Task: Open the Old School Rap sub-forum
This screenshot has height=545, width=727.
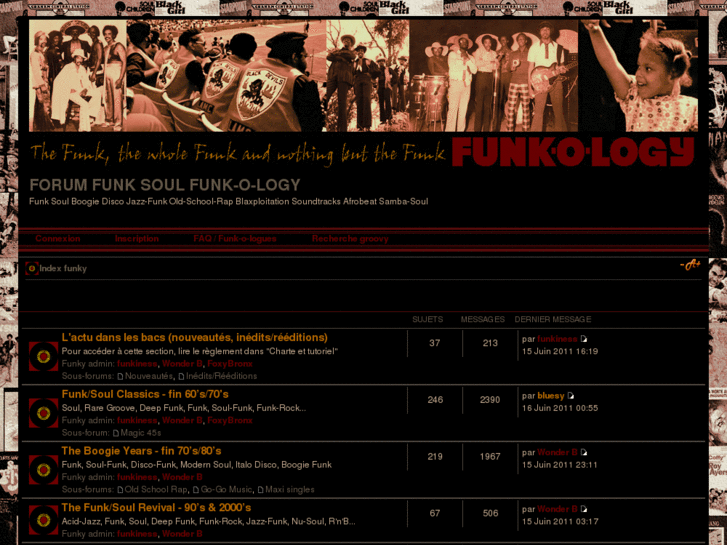Action: (156, 490)
